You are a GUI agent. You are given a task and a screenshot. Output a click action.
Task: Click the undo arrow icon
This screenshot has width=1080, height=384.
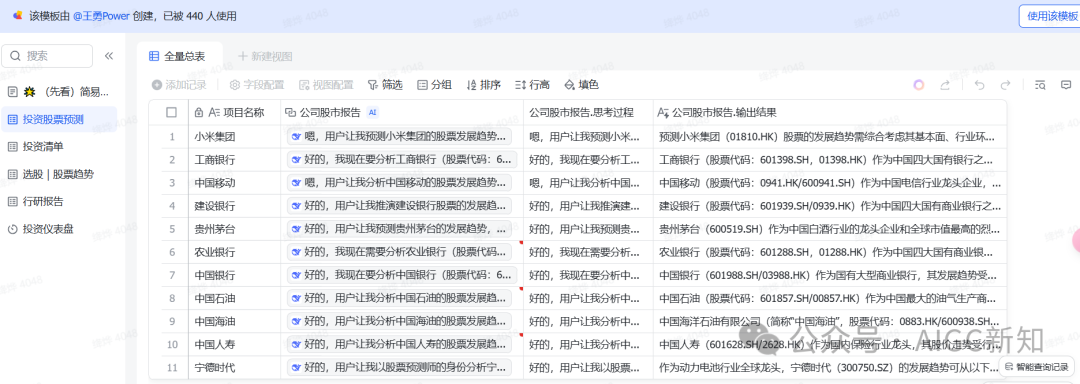click(x=979, y=85)
